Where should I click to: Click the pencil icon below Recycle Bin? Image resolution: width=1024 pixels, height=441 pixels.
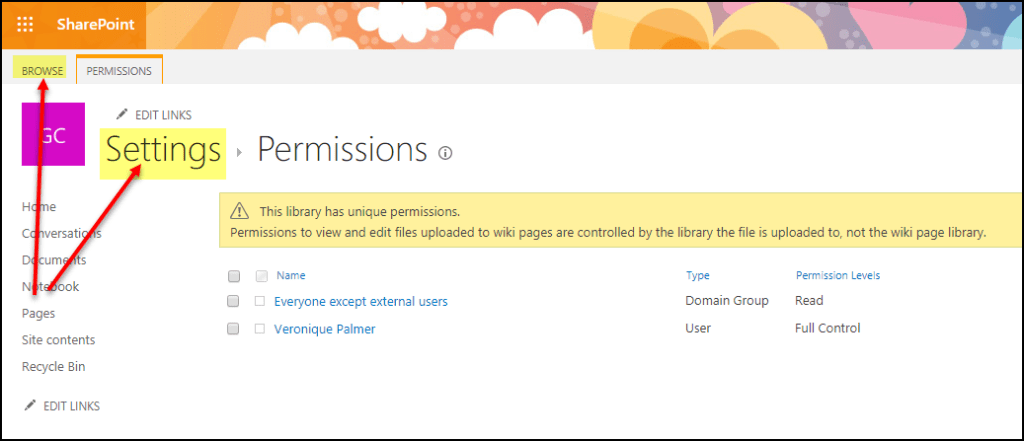click(30, 405)
